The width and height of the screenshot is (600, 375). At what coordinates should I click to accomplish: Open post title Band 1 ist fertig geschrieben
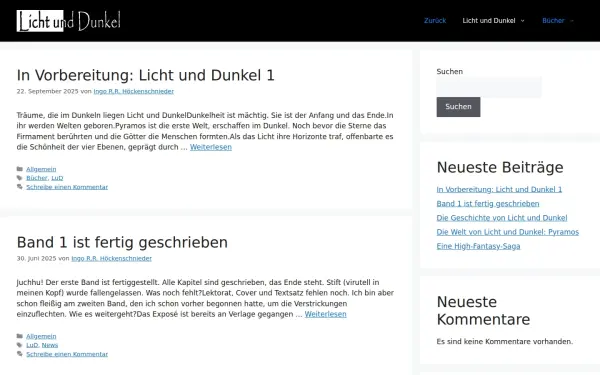pos(122,242)
